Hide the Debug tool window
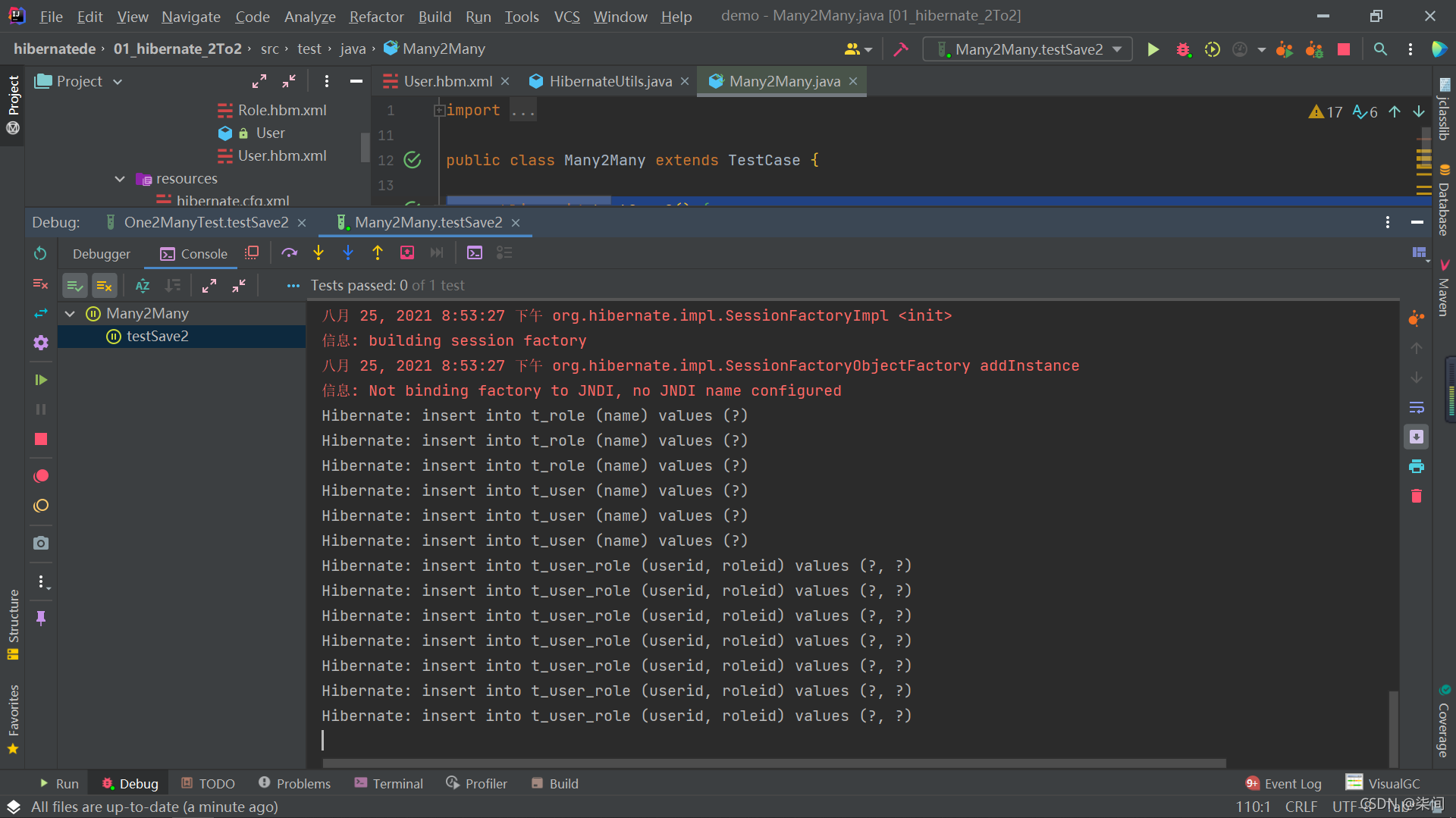This screenshot has height=818, width=1456. click(1417, 222)
